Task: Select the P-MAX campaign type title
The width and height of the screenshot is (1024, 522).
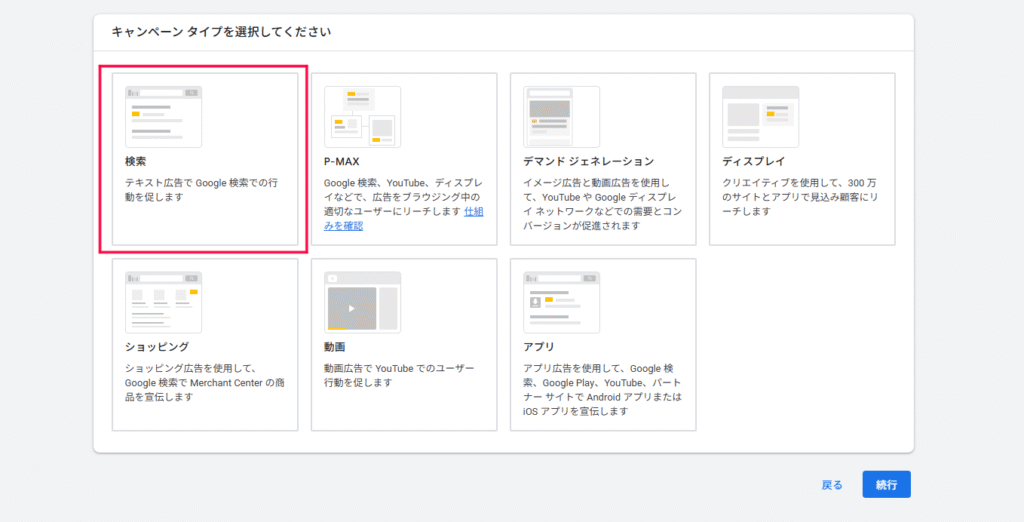Action: (342, 161)
